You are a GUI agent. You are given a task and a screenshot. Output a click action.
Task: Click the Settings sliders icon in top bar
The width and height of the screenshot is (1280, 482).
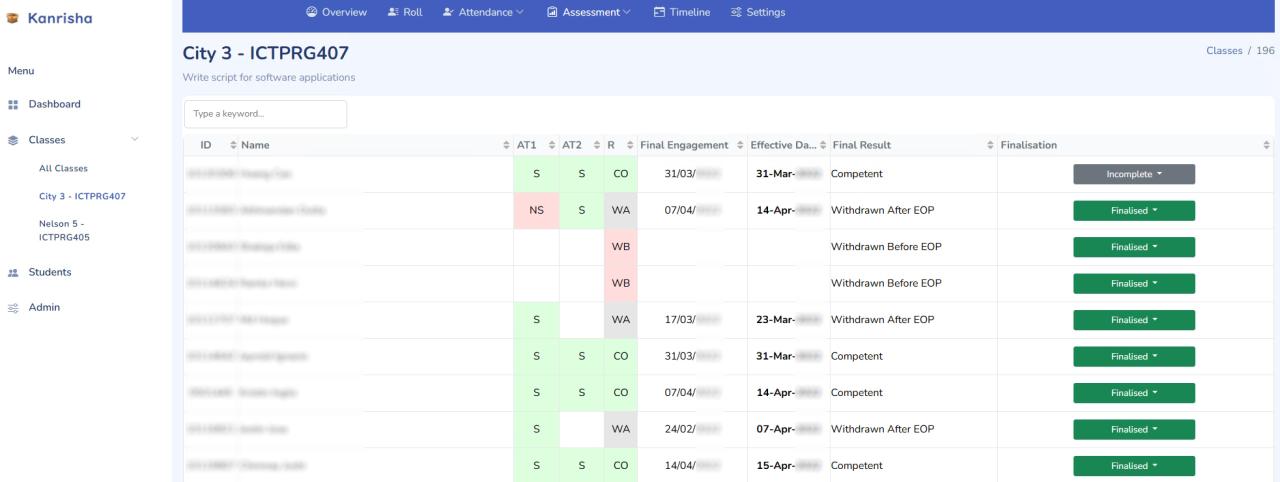click(736, 12)
